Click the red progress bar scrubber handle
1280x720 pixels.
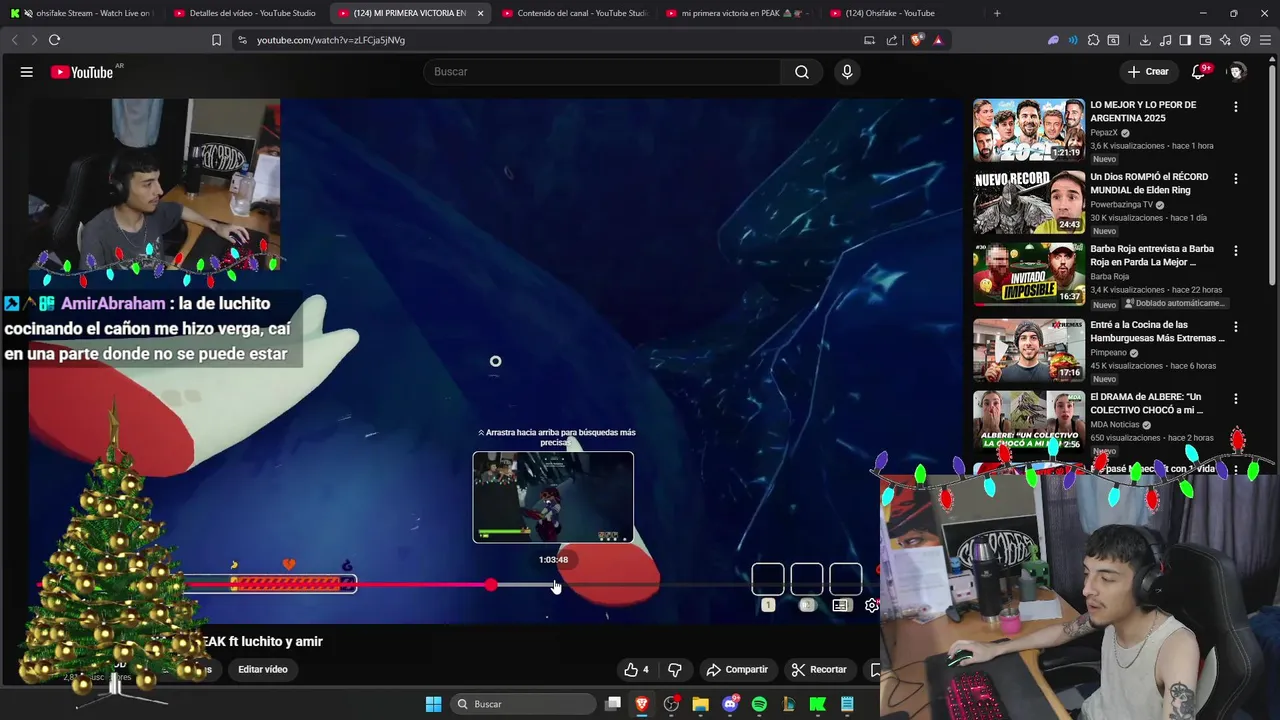pyautogui.click(x=491, y=585)
